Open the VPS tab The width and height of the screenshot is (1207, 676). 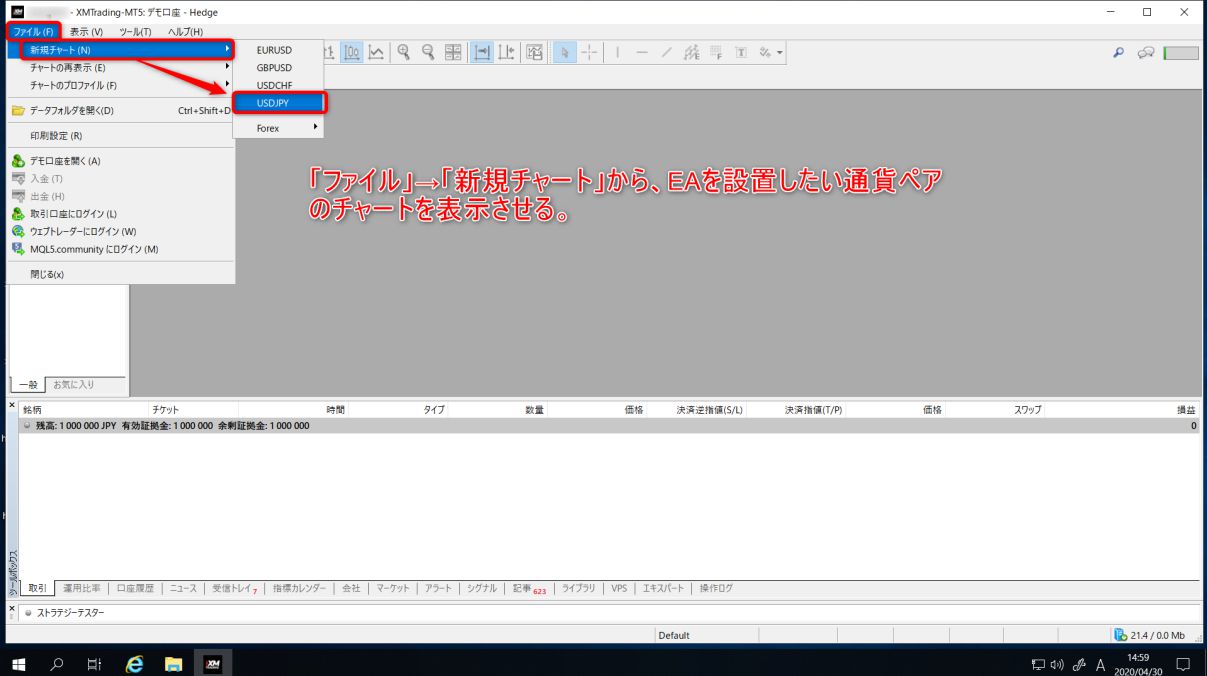(619, 589)
